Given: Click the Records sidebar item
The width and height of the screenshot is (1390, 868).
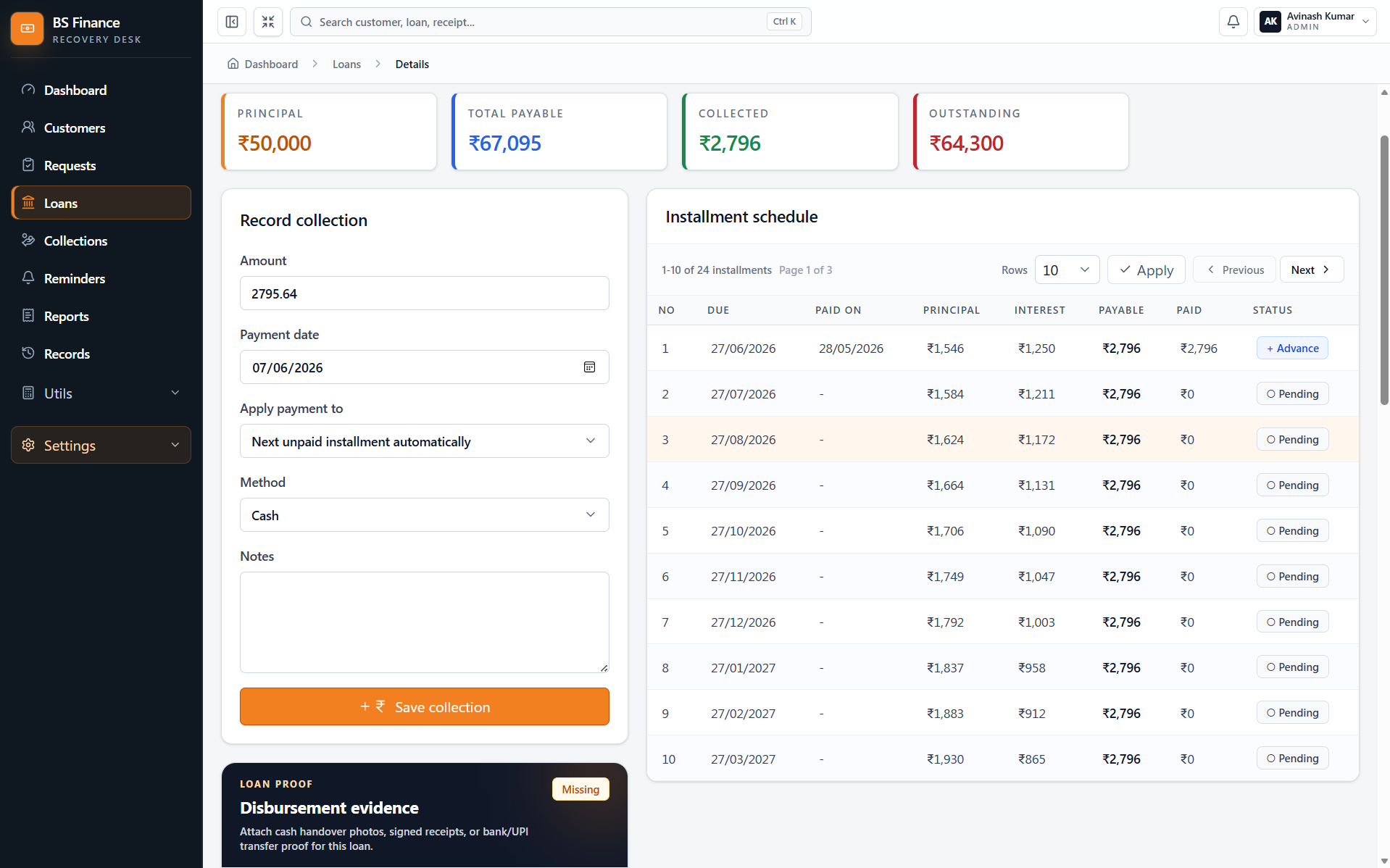Looking at the screenshot, I should (101, 354).
